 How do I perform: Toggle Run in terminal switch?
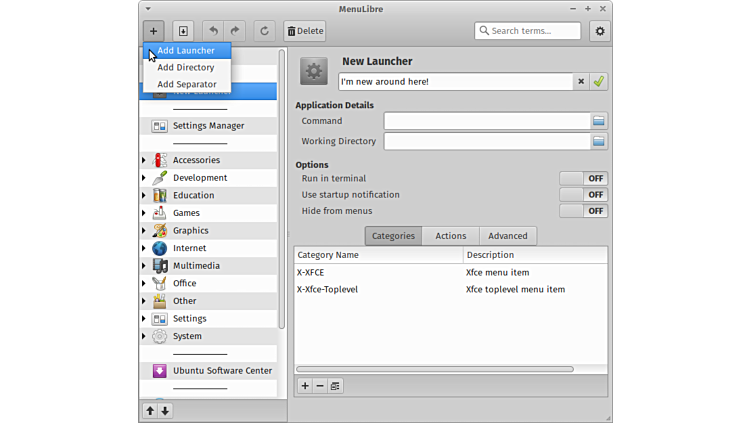point(583,178)
